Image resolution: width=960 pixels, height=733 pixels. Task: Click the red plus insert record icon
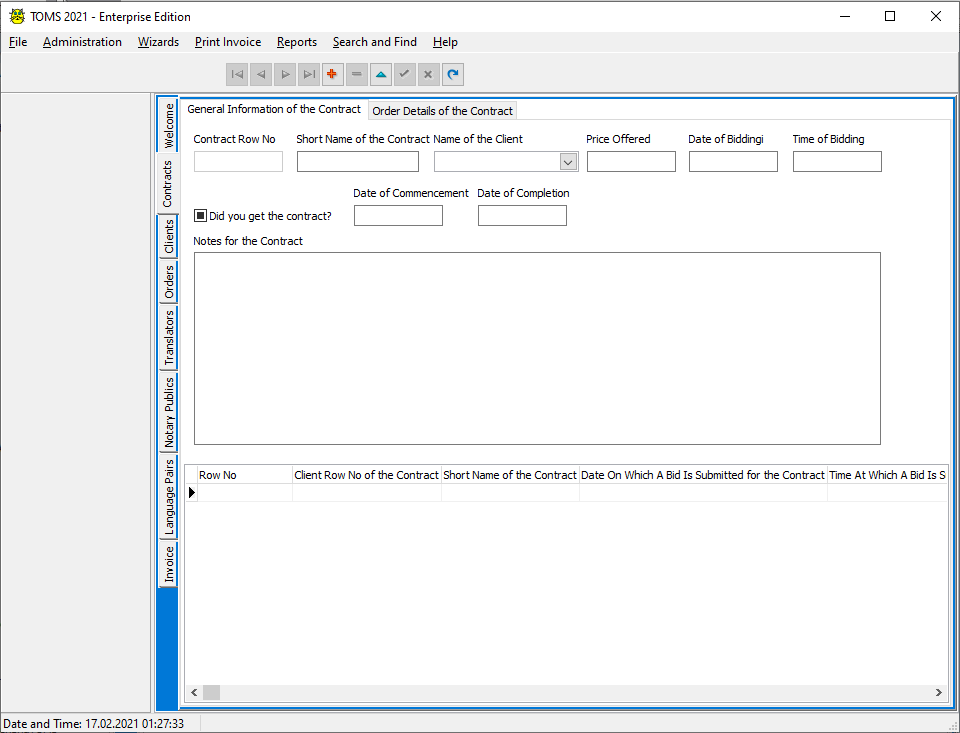pyautogui.click(x=333, y=74)
